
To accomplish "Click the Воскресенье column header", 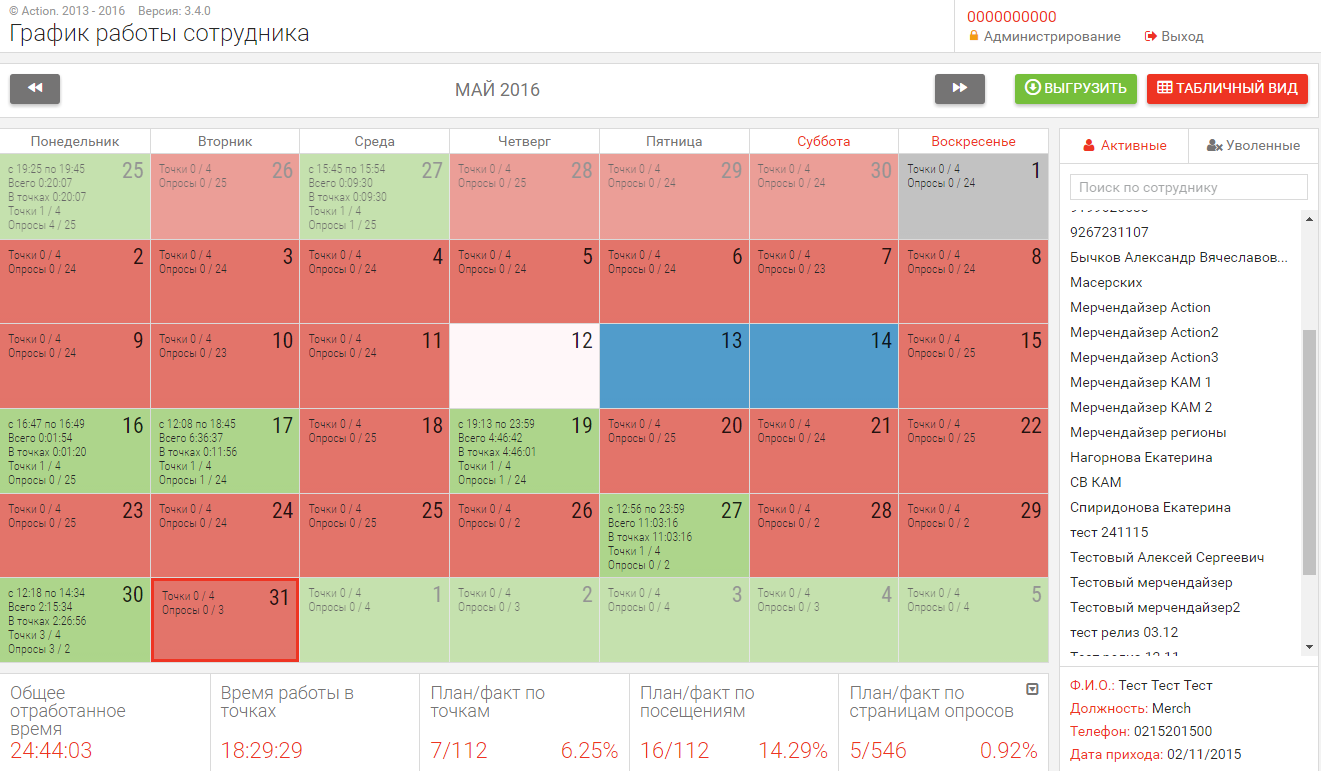I will pyautogui.click(x=973, y=141).
